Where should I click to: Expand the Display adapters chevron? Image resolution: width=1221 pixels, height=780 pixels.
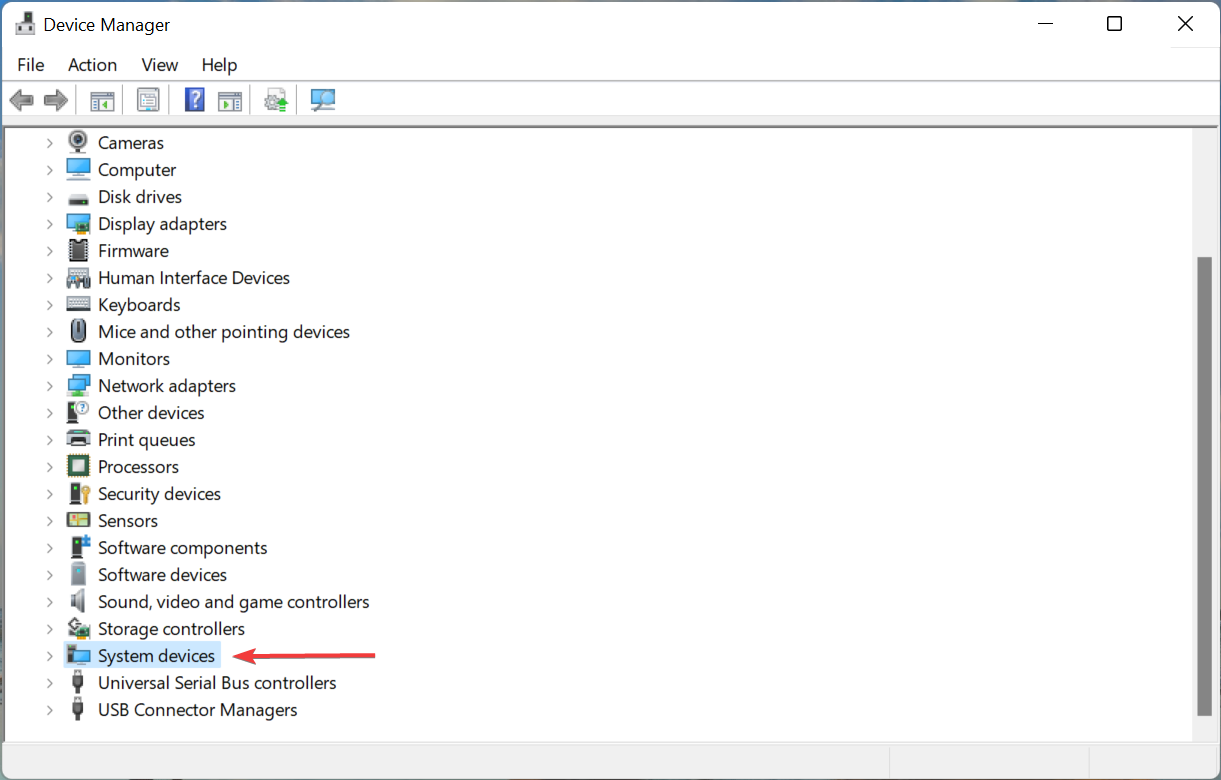point(49,224)
